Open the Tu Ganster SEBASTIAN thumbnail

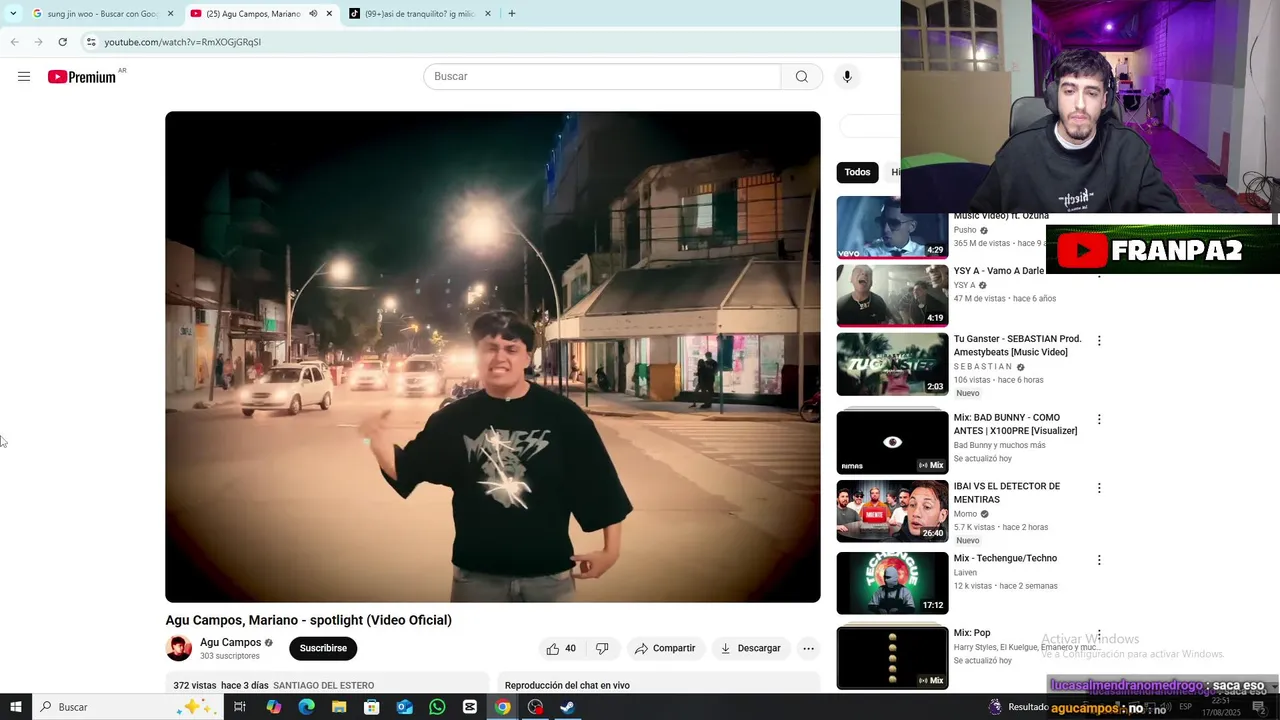pyautogui.click(x=892, y=364)
